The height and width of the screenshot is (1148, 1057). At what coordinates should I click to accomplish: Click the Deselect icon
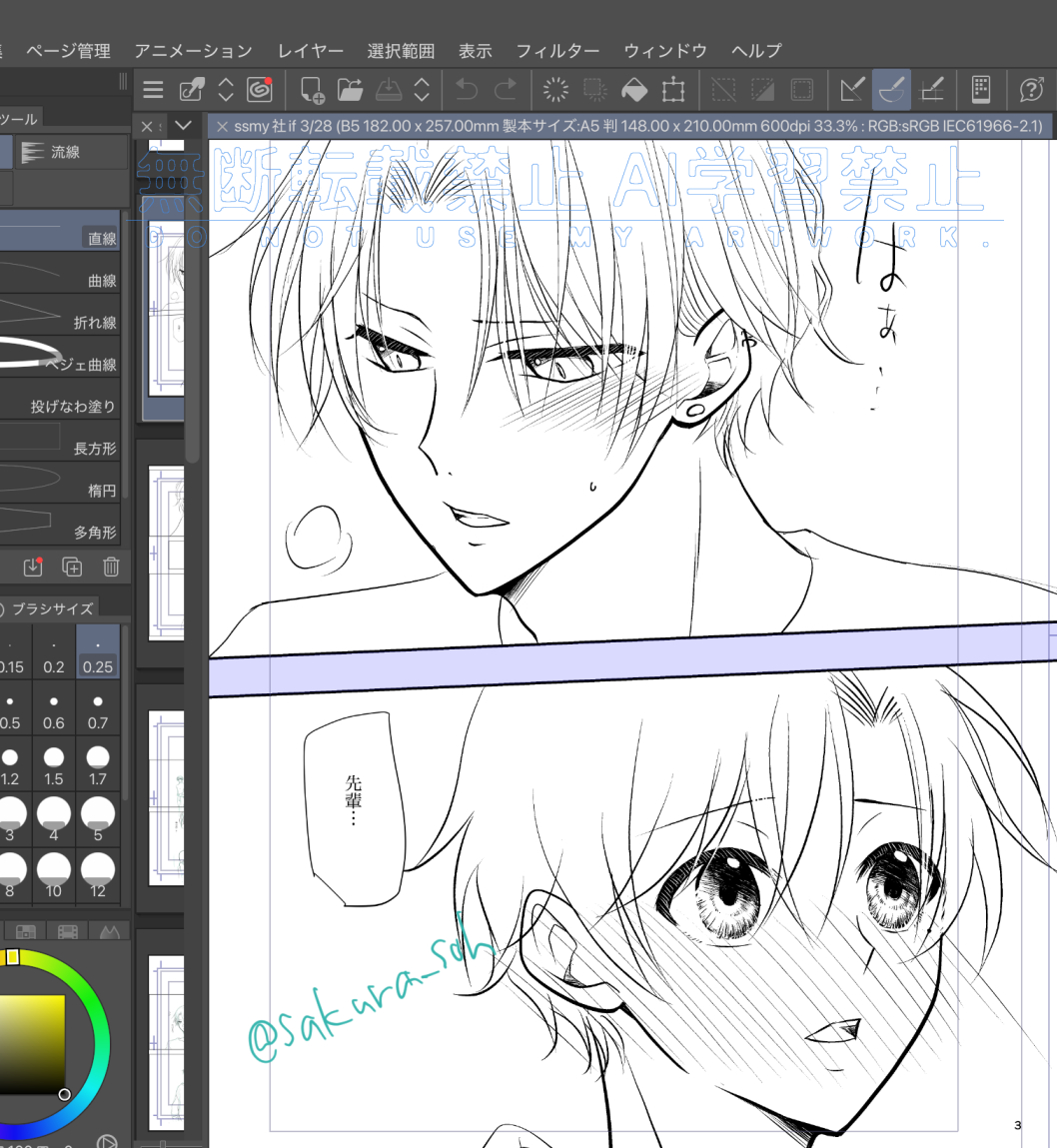[723, 90]
